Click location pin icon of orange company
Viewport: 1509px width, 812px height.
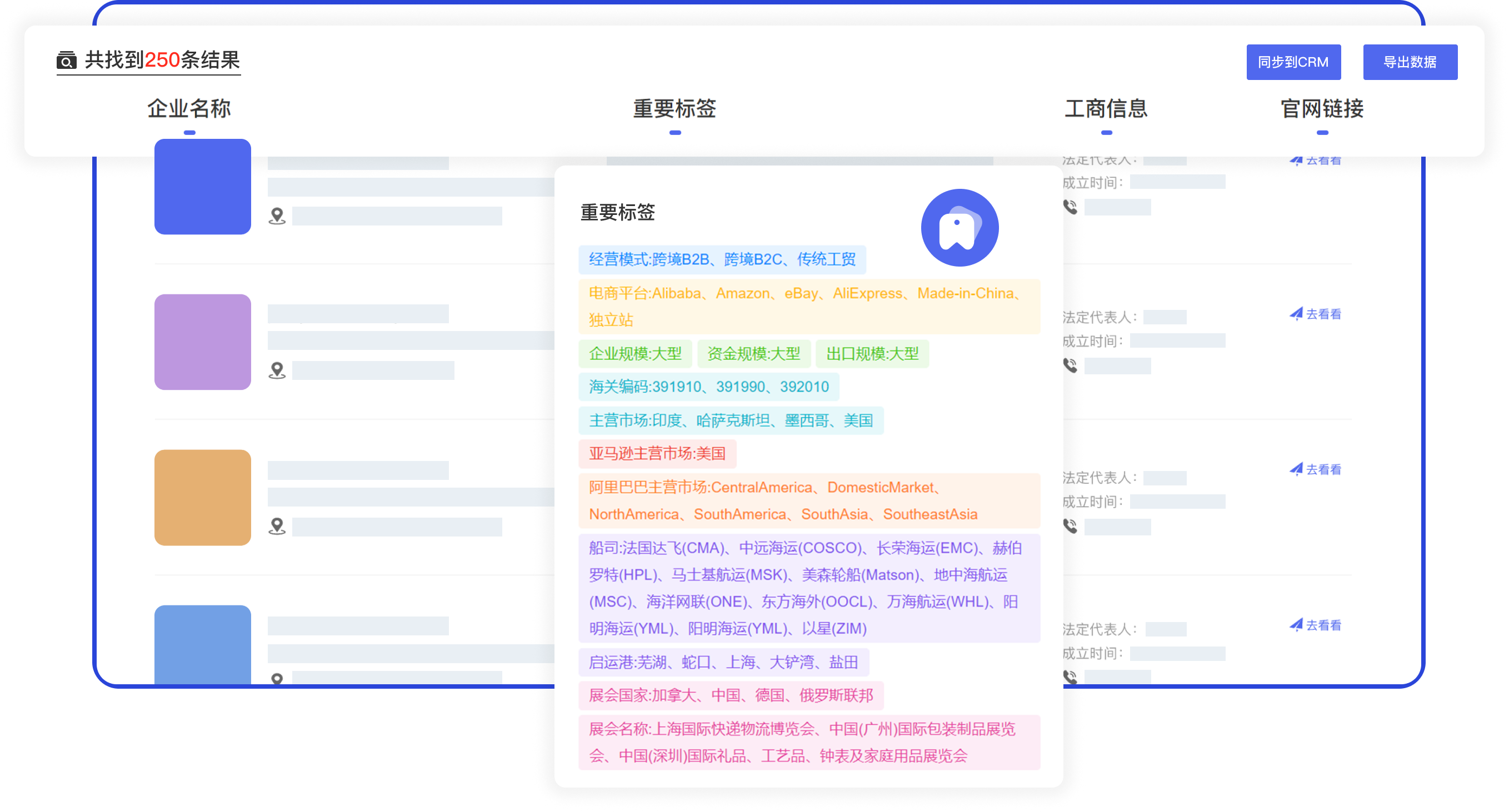277,527
